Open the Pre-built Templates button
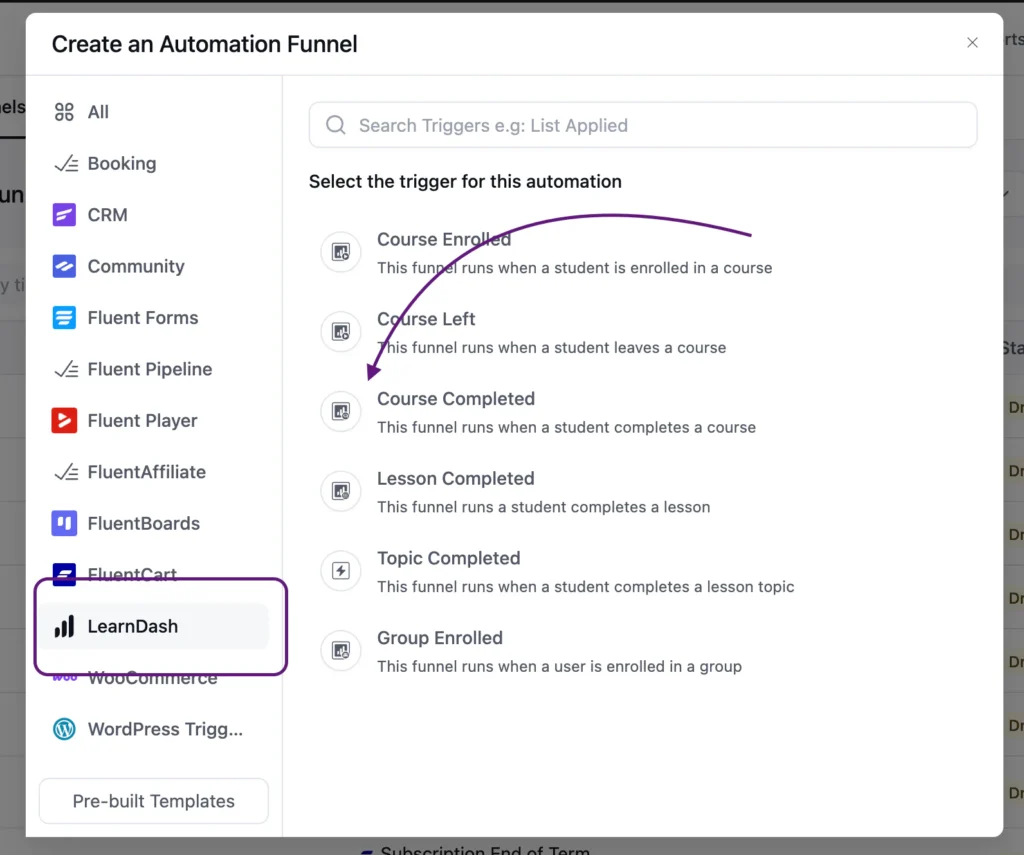 point(153,801)
